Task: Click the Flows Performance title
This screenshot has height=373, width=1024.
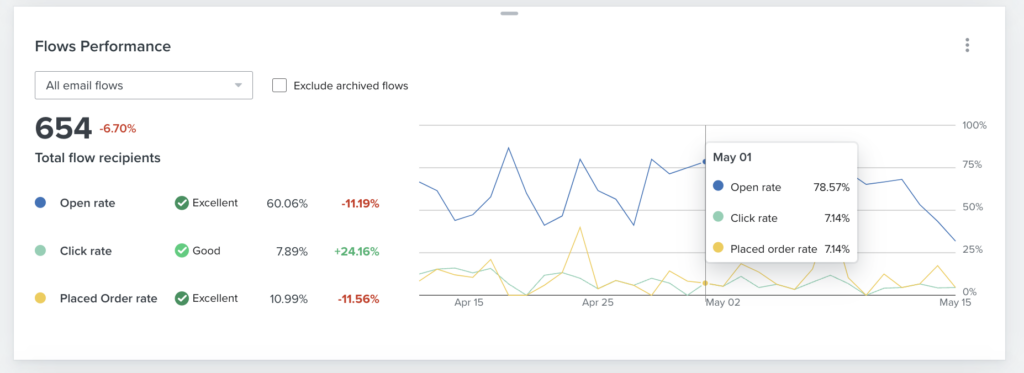Action: click(x=103, y=46)
